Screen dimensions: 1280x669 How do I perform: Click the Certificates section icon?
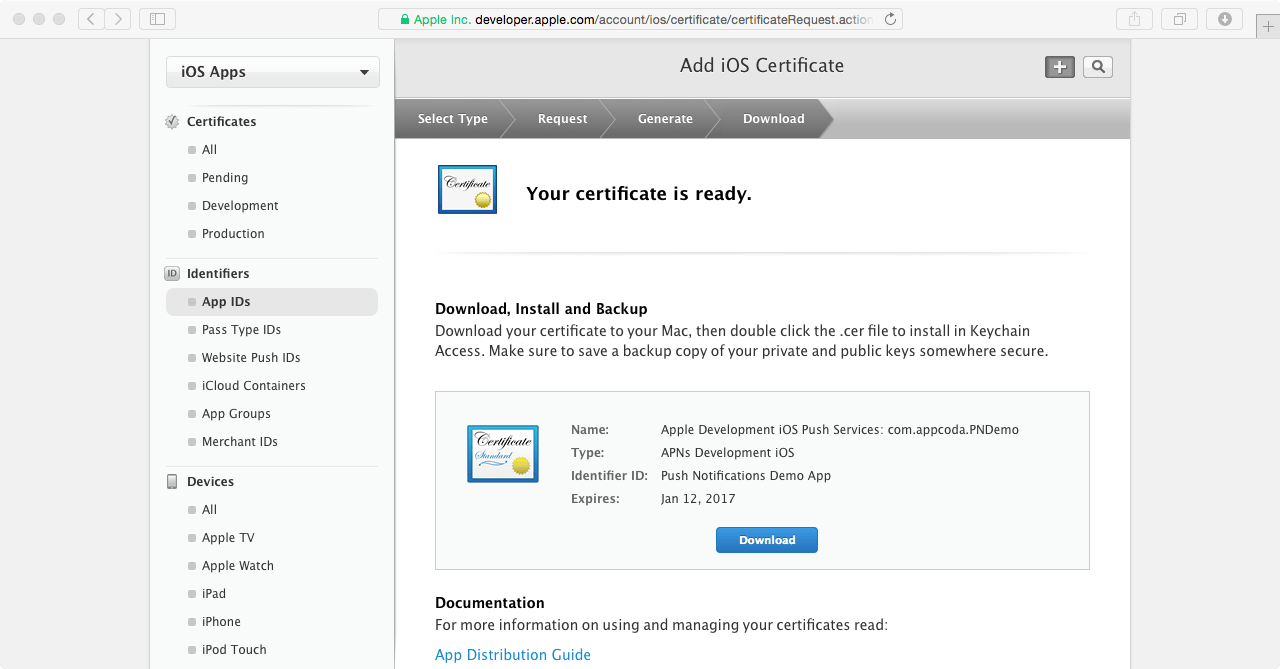(172, 122)
